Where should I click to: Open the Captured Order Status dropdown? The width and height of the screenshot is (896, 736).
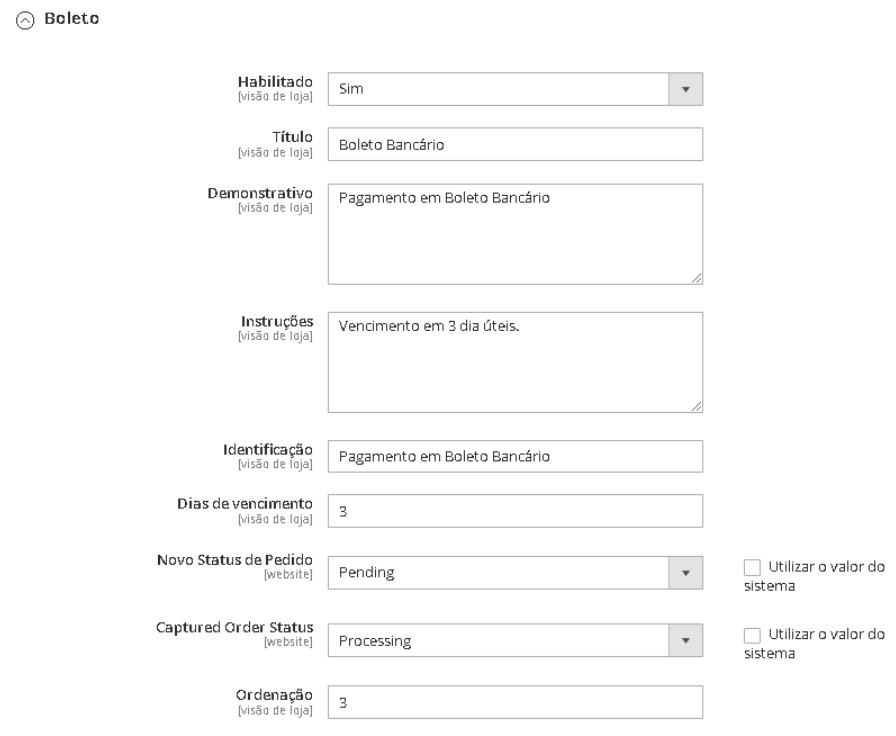click(x=498, y=640)
